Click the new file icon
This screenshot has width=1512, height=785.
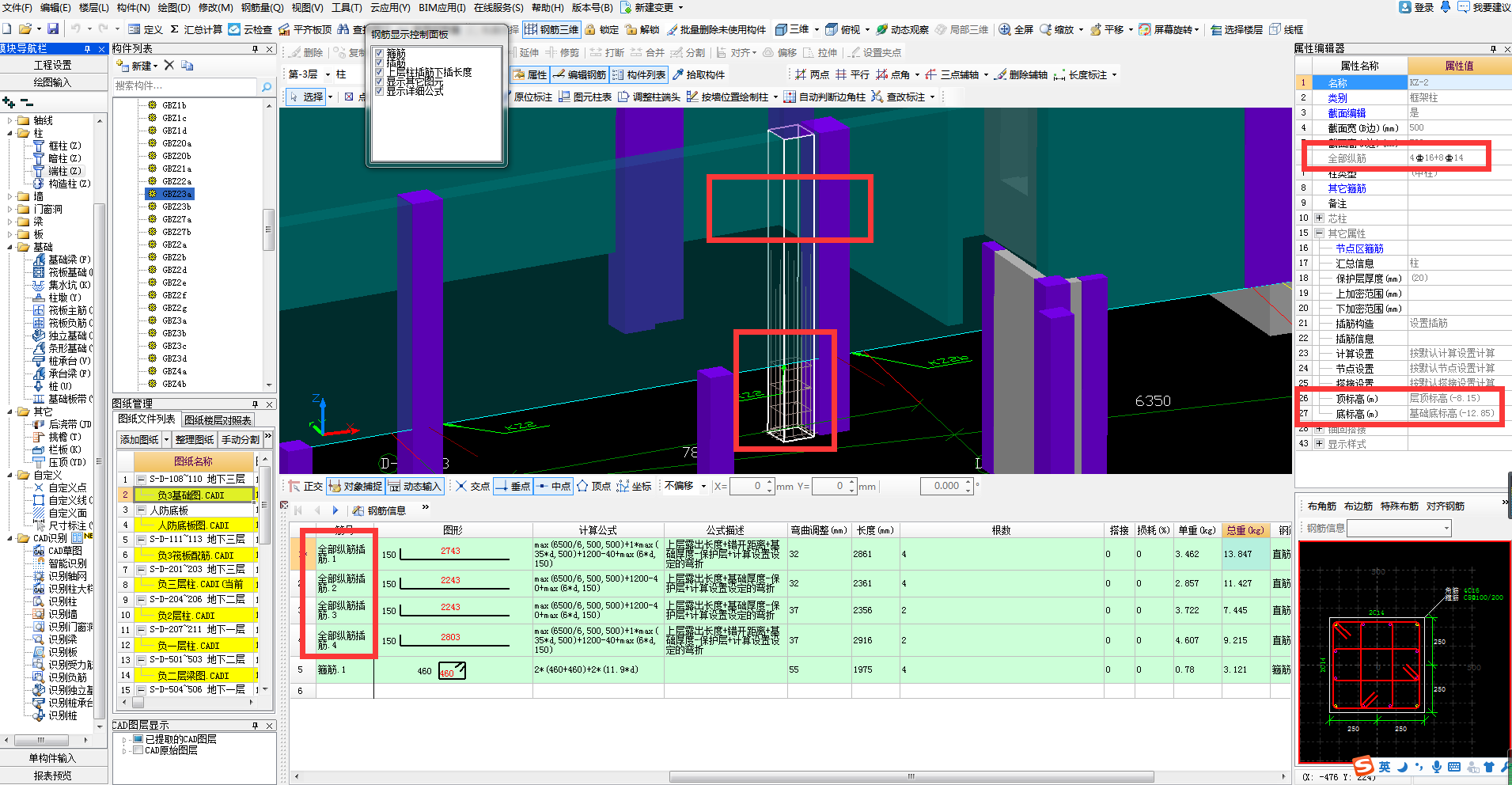[6, 29]
